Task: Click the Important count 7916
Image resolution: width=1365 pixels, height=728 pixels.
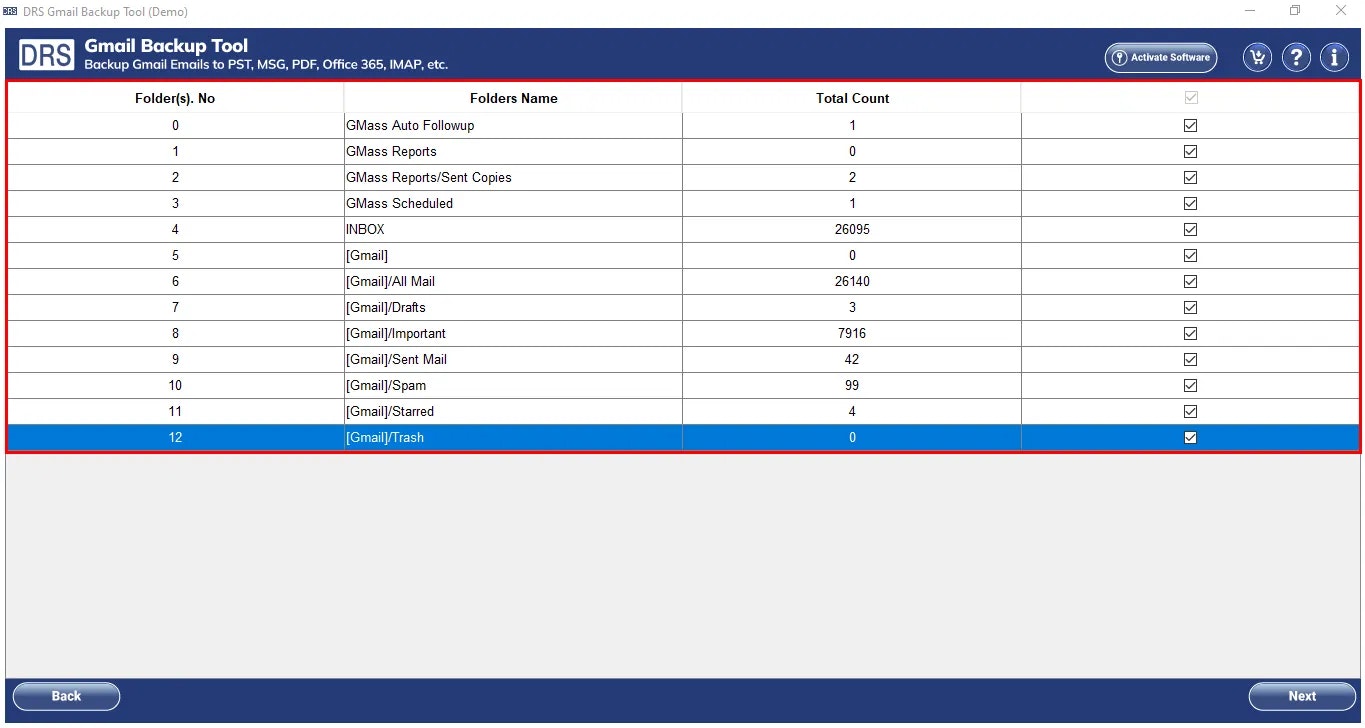Action: click(852, 333)
